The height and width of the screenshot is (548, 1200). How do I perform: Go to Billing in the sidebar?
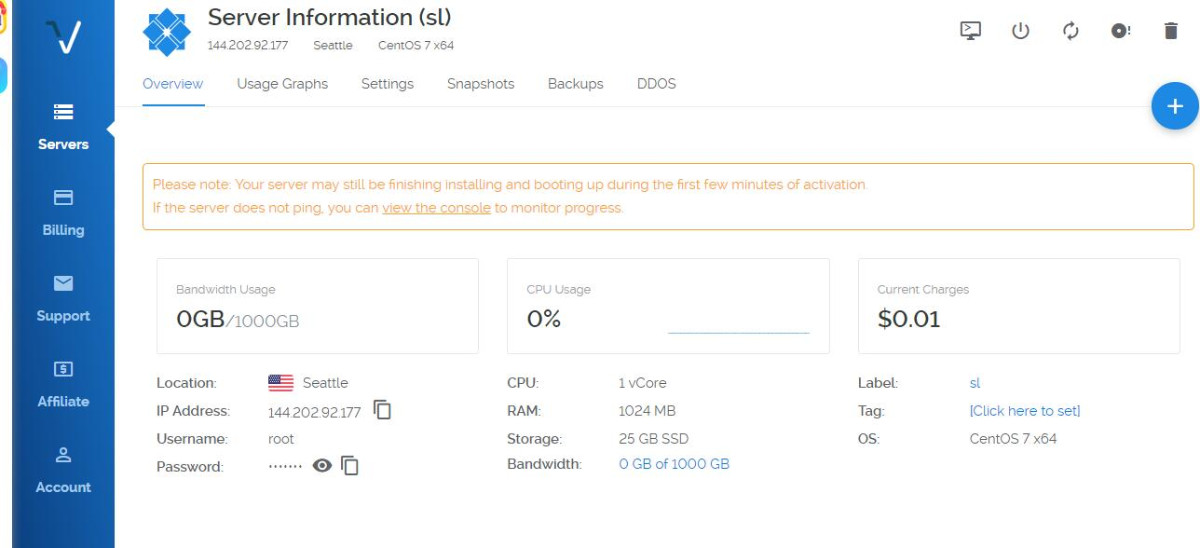pyautogui.click(x=63, y=213)
